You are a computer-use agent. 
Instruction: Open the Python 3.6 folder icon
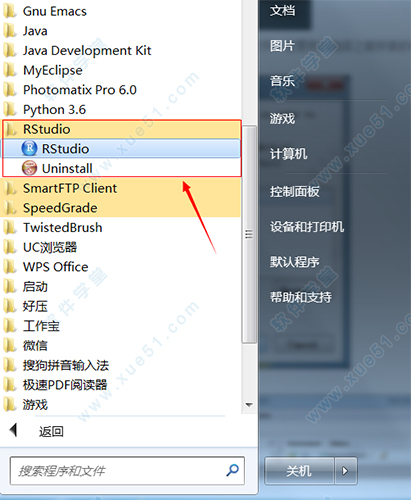[x=10, y=109]
